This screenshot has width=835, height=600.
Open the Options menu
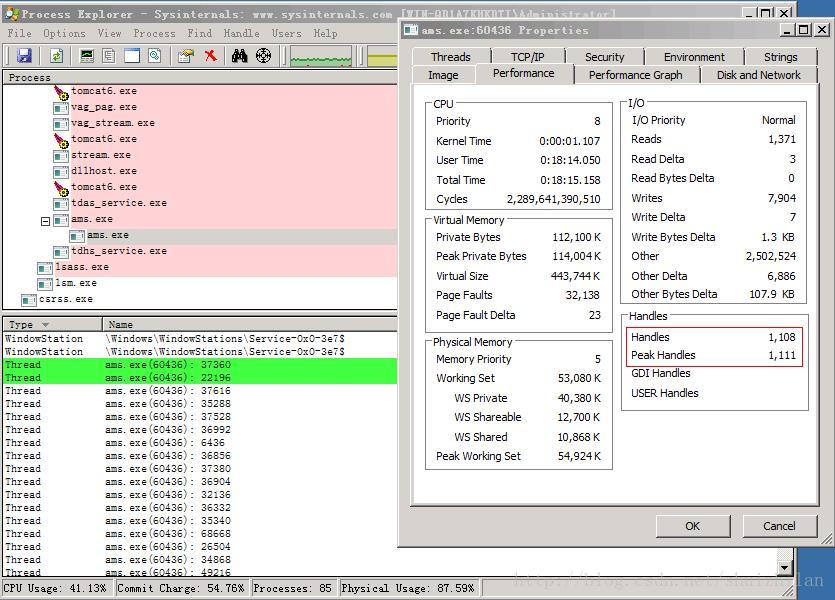64,33
